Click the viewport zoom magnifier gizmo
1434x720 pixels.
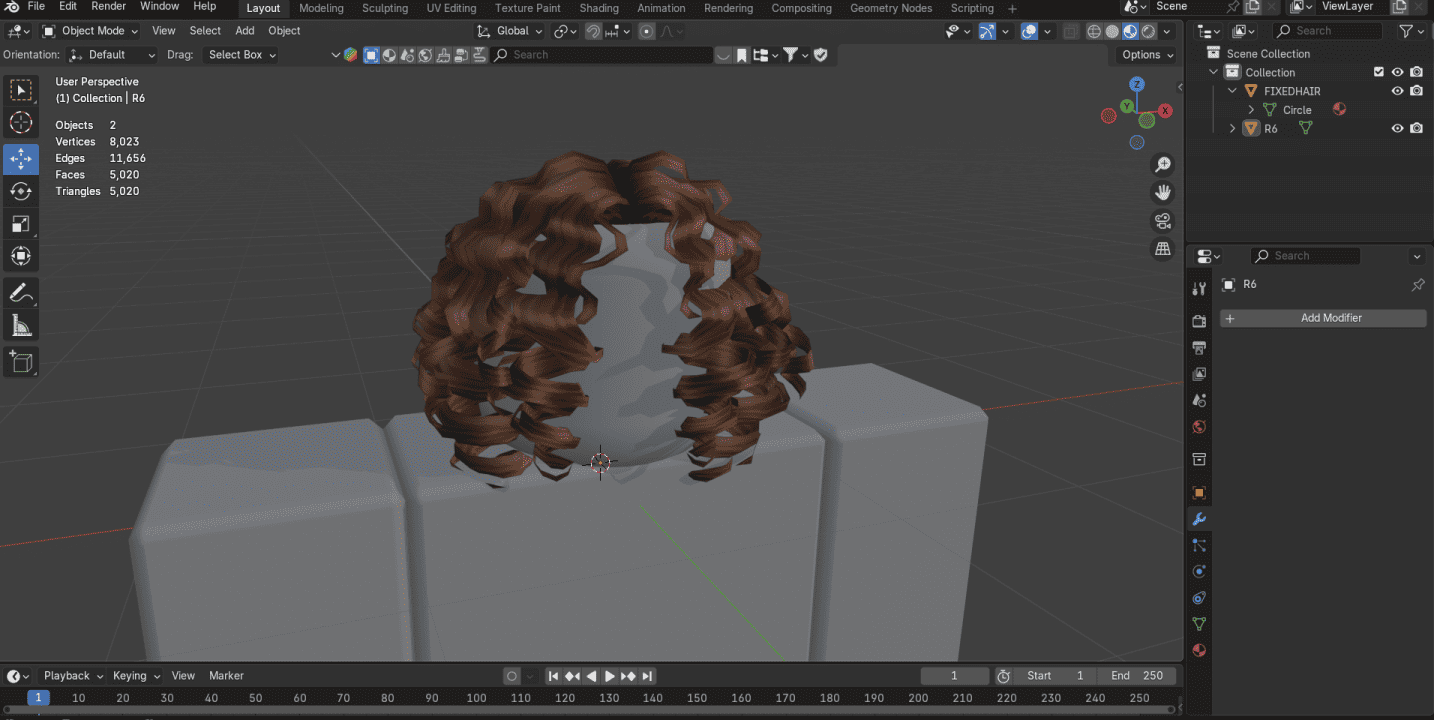pos(1162,165)
